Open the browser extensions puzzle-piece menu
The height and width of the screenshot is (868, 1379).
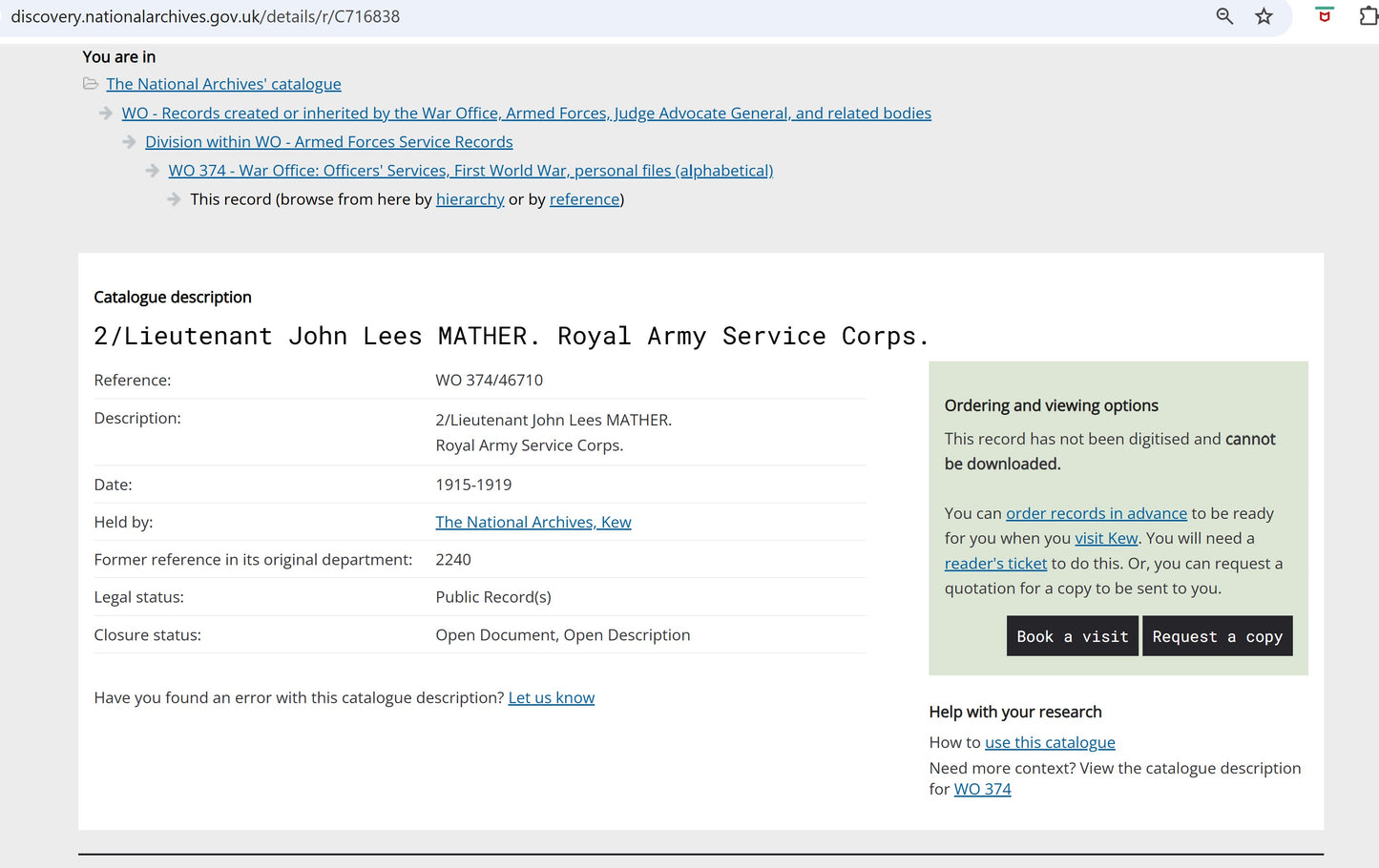(x=1369, y=16)
